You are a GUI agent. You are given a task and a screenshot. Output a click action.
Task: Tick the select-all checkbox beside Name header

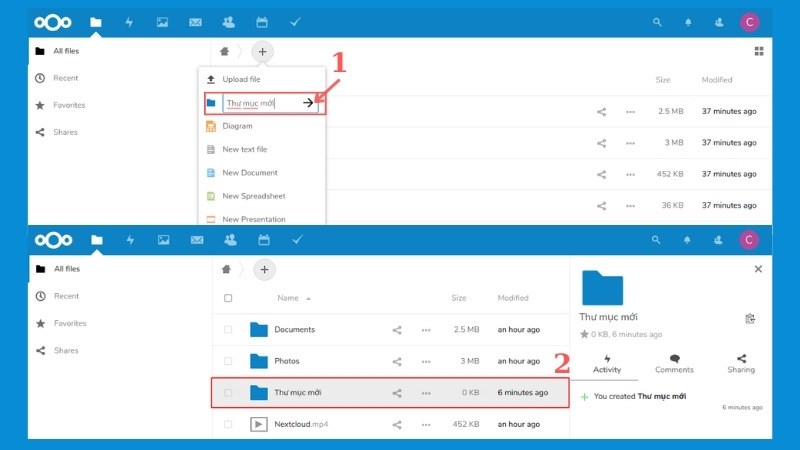(x=228, y=298)
